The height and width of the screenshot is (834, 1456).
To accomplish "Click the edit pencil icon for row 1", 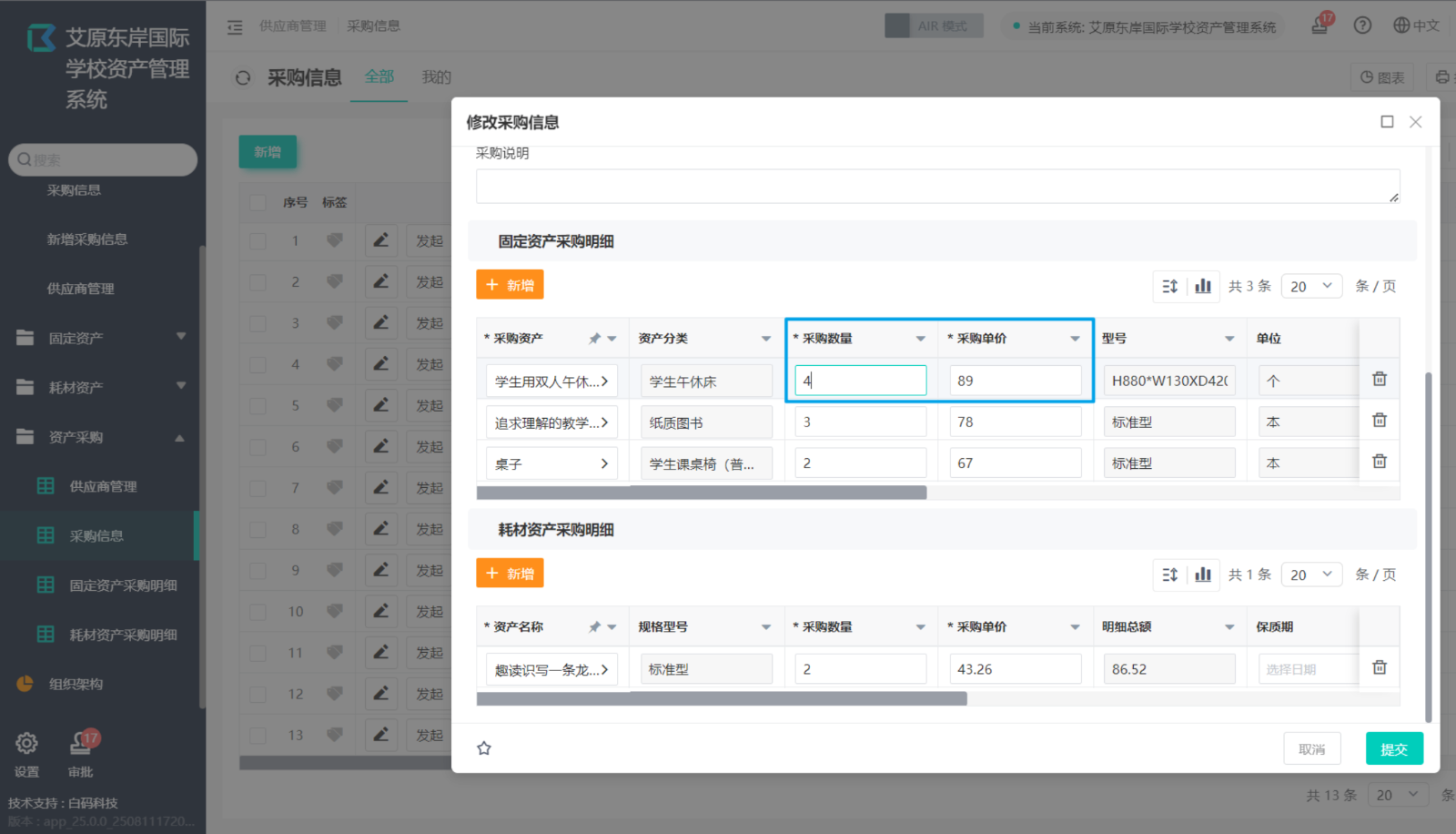I will click(x=380, y=240).
